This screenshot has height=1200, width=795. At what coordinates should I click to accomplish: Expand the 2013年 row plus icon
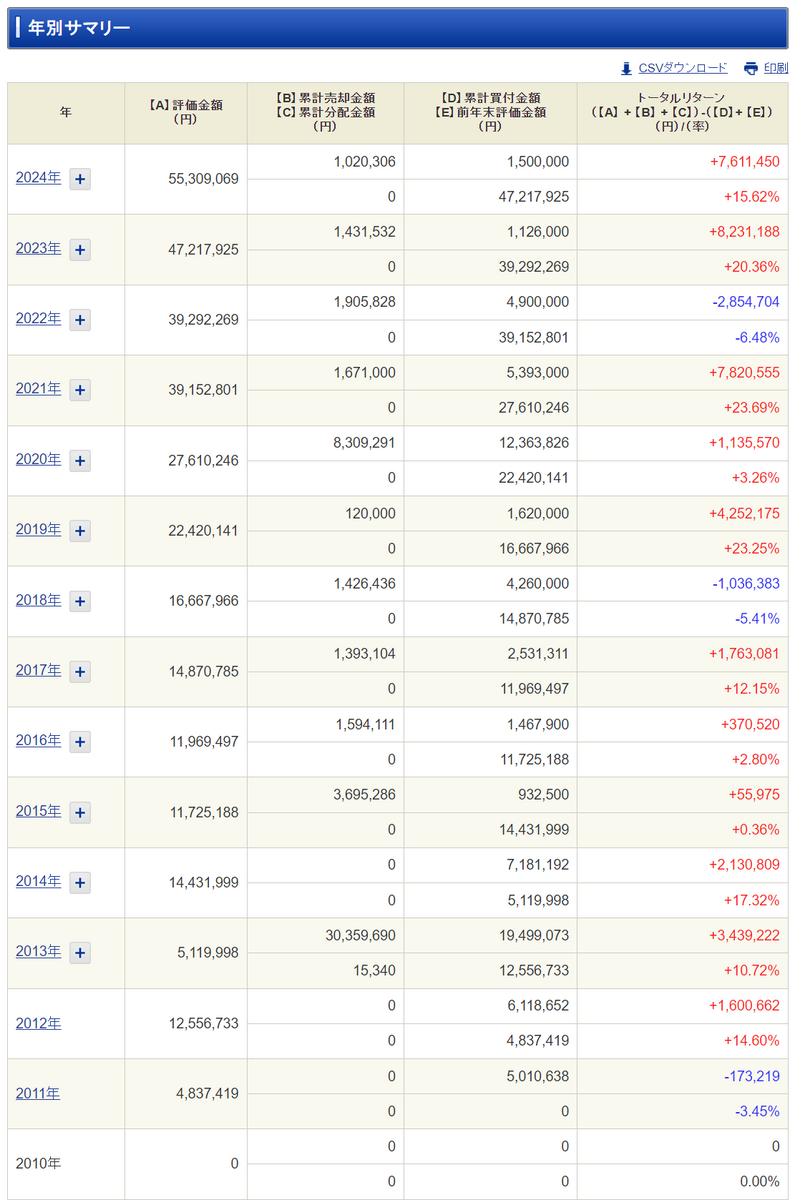(80, 953)
